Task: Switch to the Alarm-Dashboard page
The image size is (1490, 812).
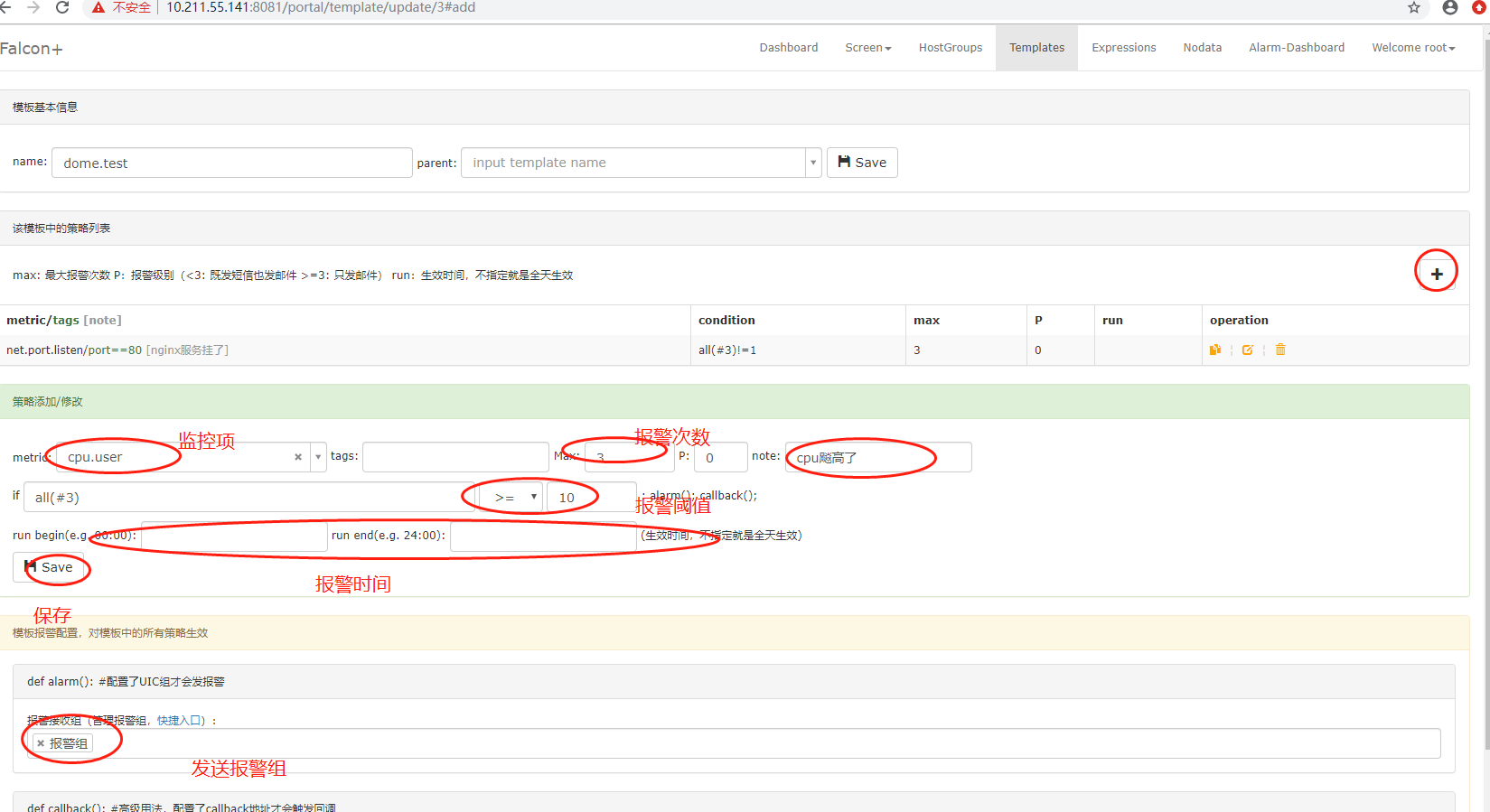Action: click(x=1296, y=48)
